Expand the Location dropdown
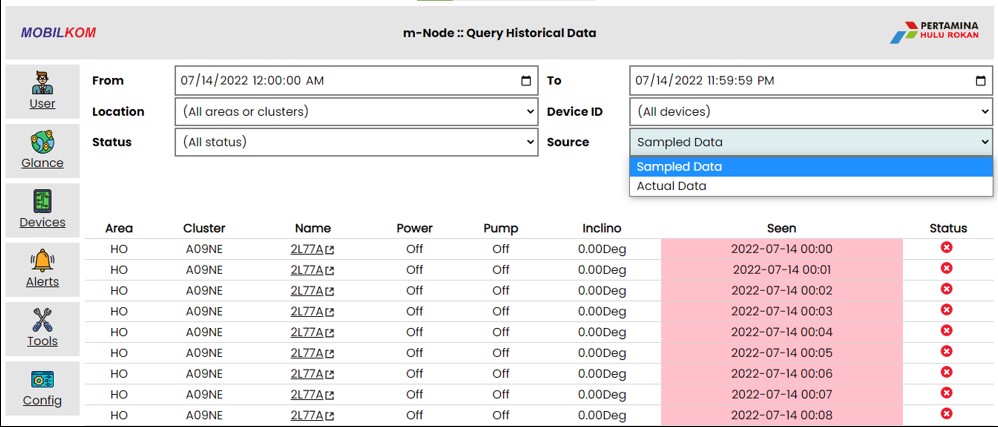 pos(357,112)
